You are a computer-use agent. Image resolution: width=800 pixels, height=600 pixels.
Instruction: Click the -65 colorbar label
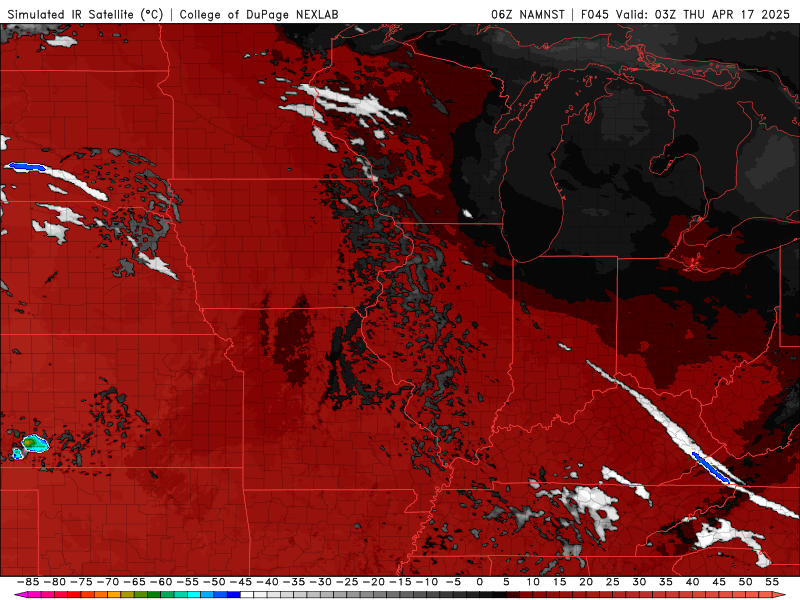pyautogui.click(x=134, y=582)
